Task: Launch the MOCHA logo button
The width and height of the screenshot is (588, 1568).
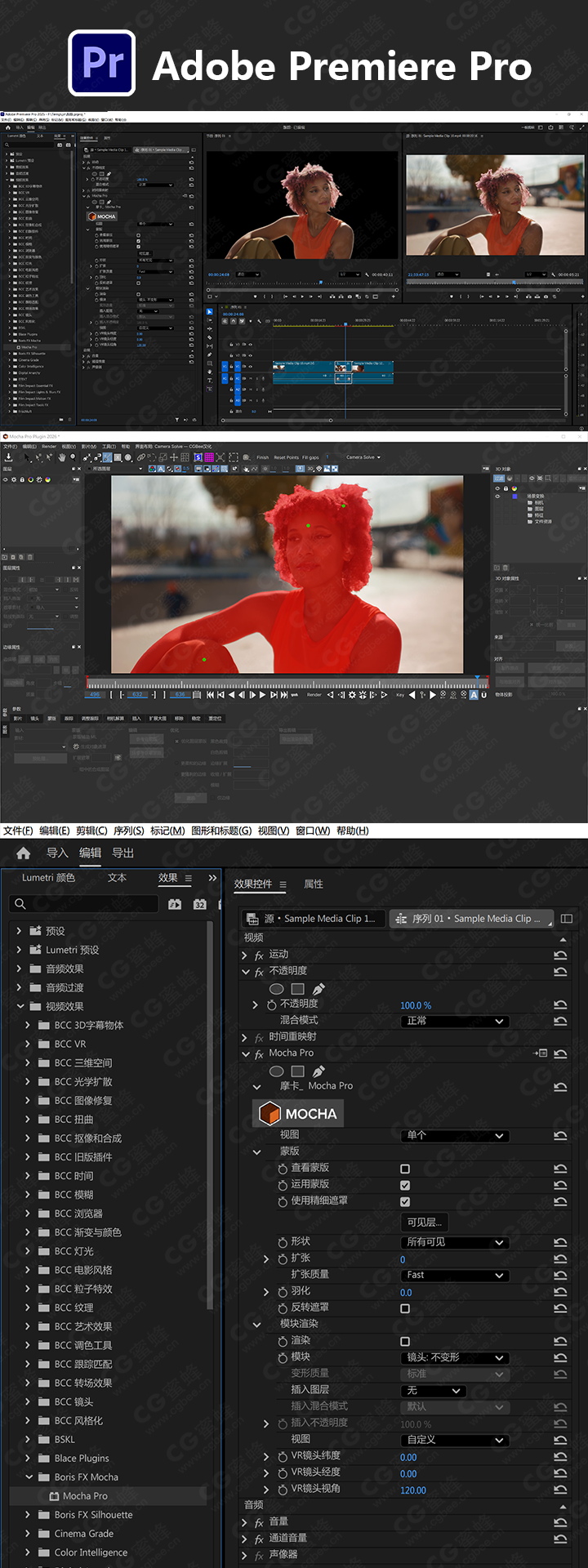Action: [x=298, y=1113]
